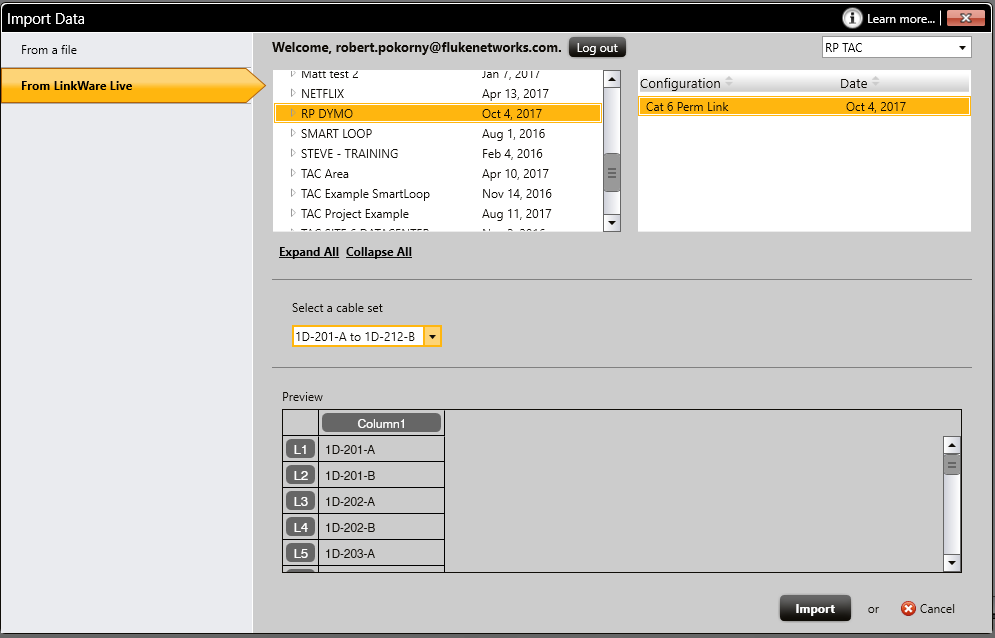Select the L5 row label badge

(301, 553)
